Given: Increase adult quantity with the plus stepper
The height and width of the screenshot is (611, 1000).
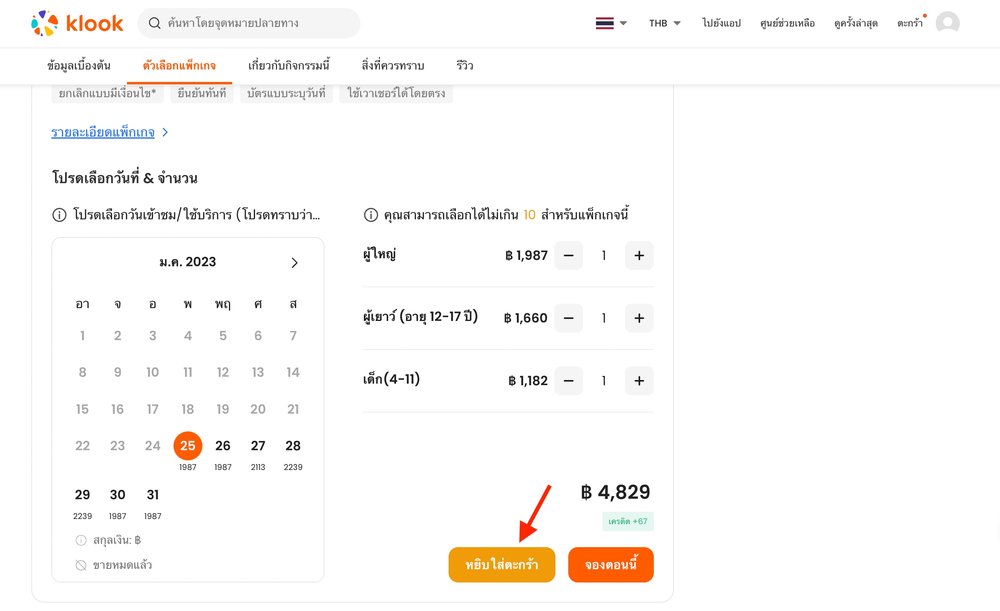Looking at the screenshot, I should pos(638,255).
